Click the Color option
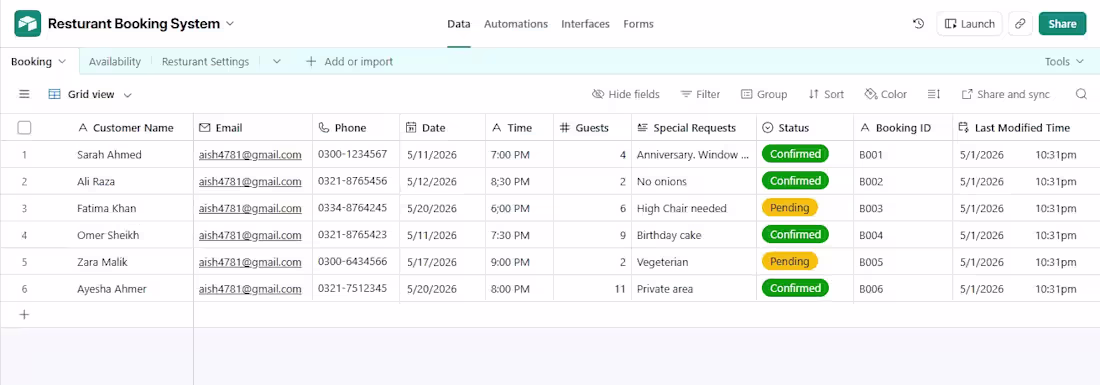Screen dimensions: 1100x385 (886, 94)
